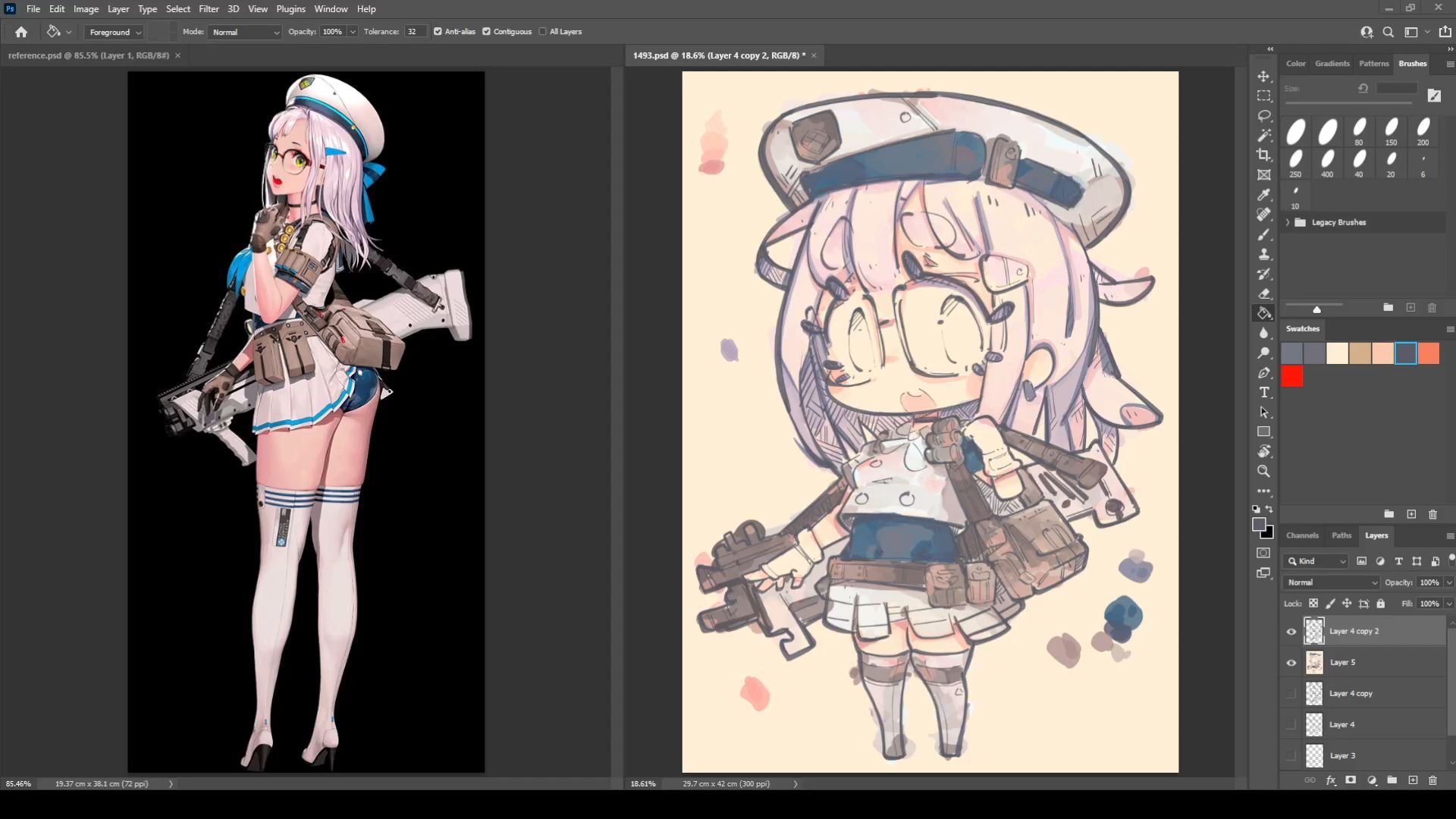Open the Foreground fill source dropdown

(114, 32)
